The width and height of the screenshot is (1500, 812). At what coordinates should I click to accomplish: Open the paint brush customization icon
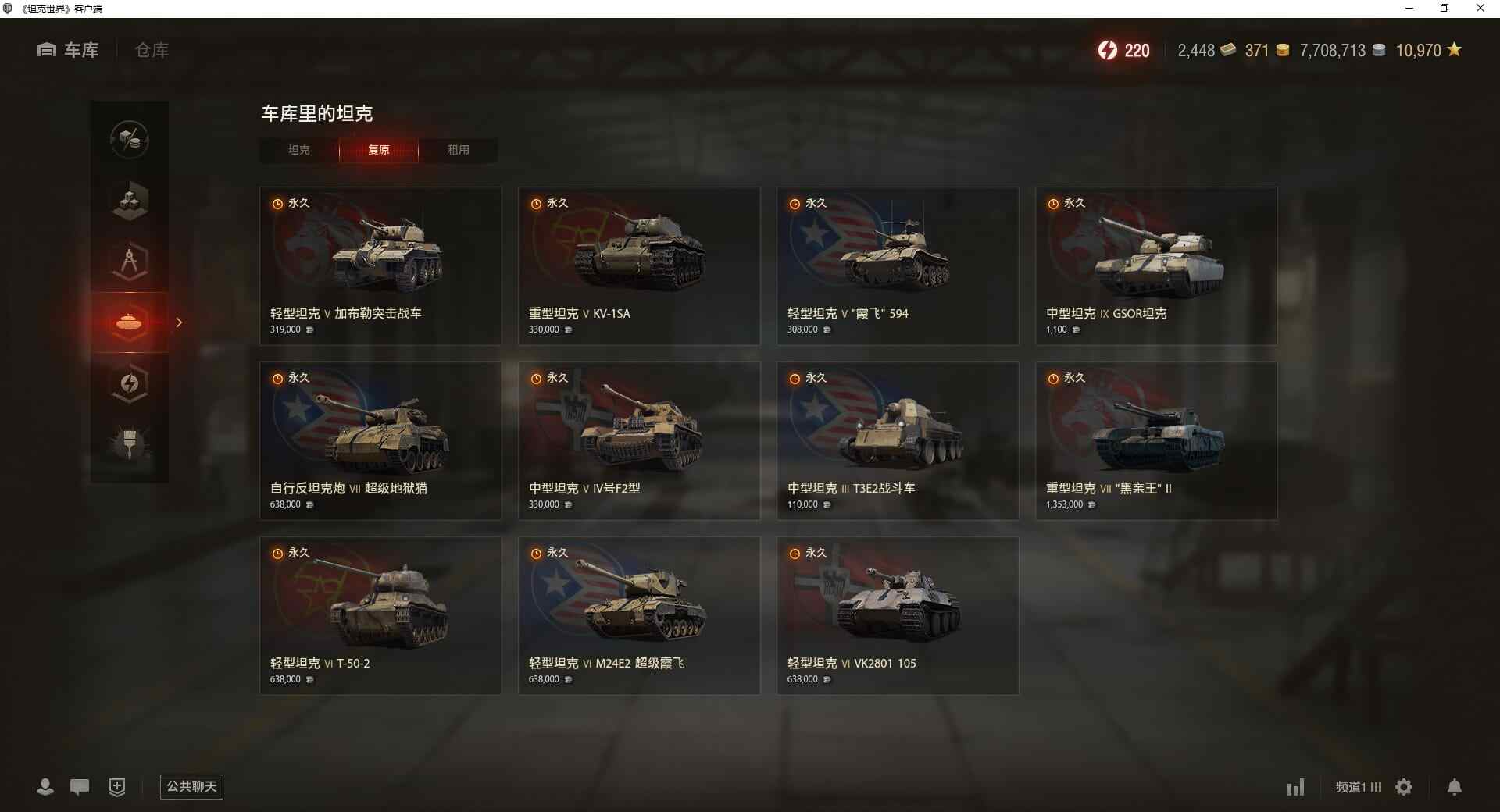click(130, 444)
